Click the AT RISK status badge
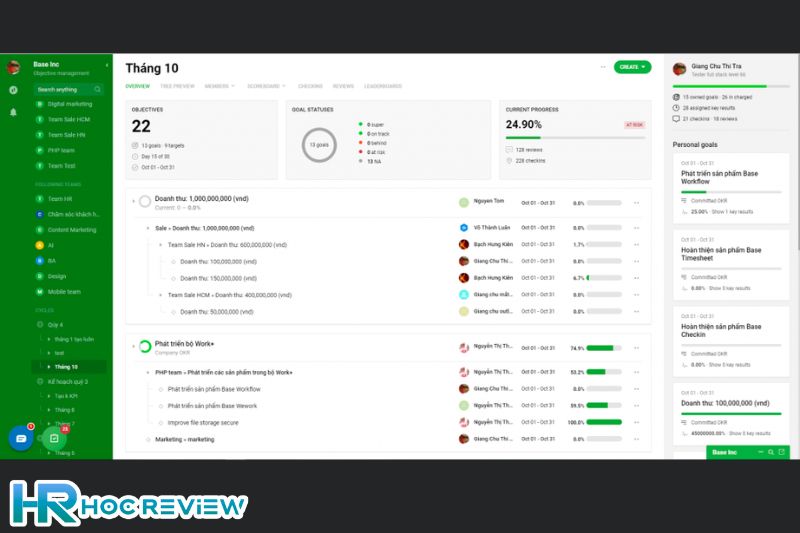The image size is (800, 533). tap(635, 125)
